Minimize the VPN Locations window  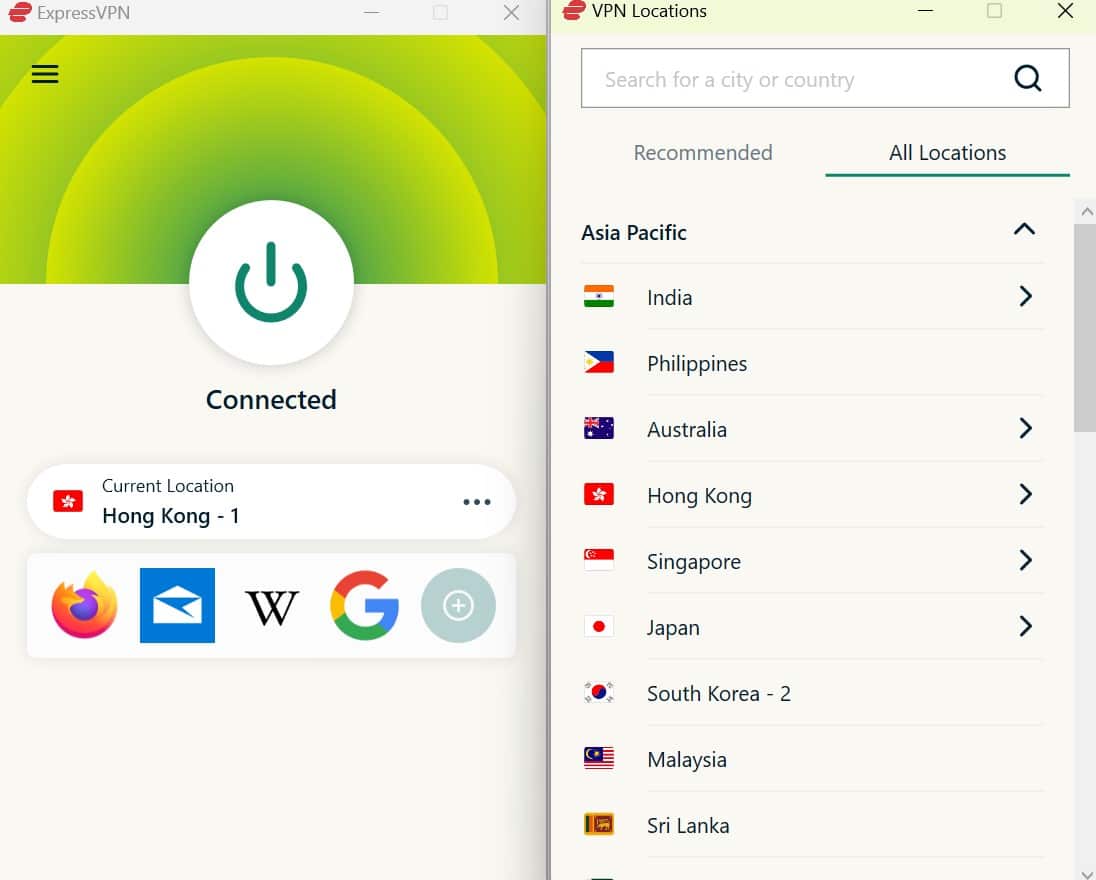click(x=925, y=10)
